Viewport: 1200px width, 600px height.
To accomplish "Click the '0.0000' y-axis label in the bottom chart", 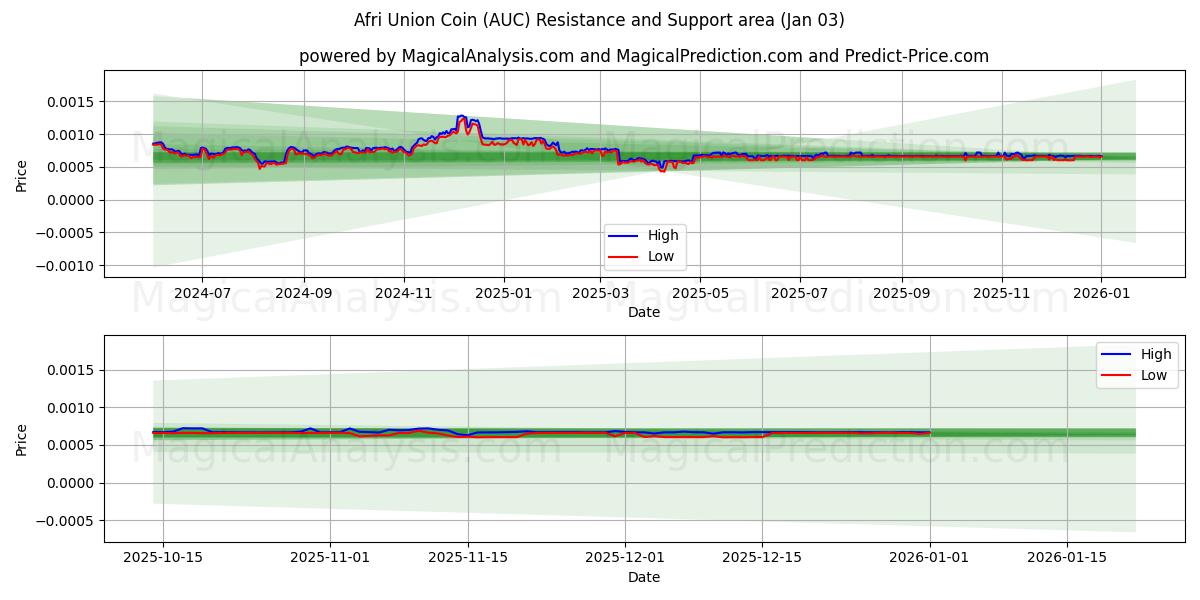I will [72, 483].
